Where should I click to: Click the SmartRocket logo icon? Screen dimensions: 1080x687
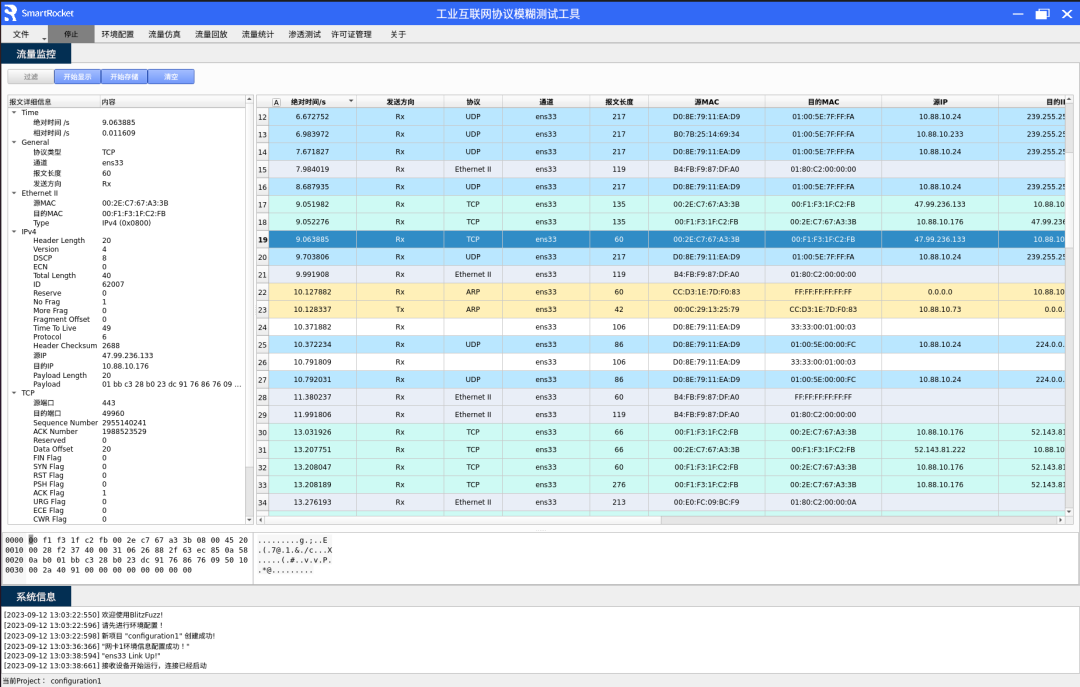[x=11, y=13]
